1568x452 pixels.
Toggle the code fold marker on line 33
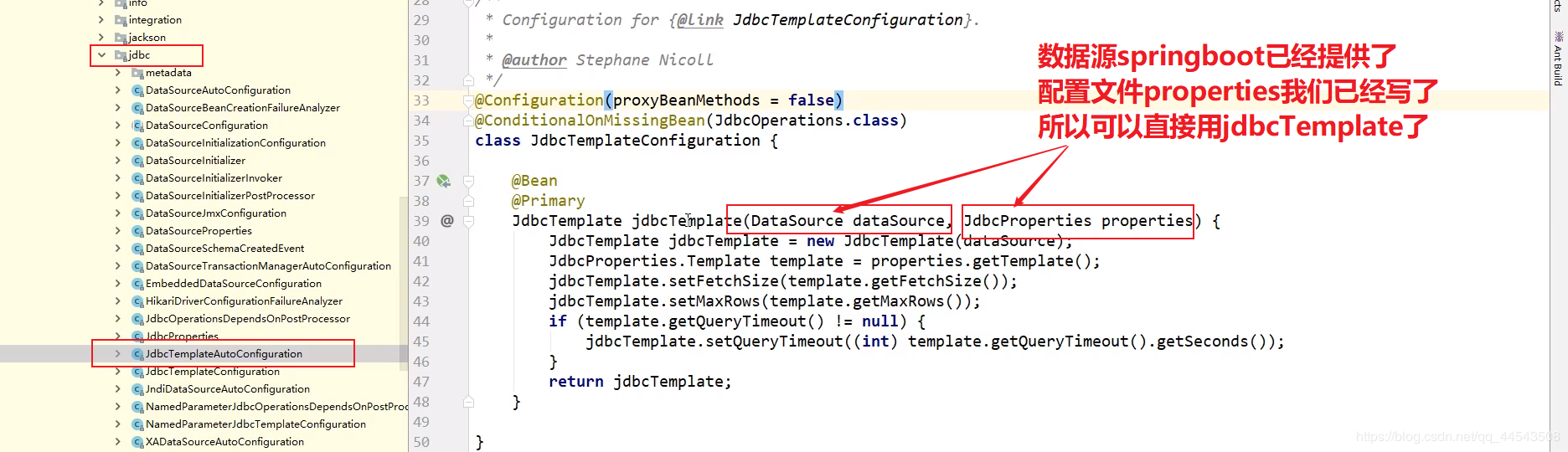(468, 100)
